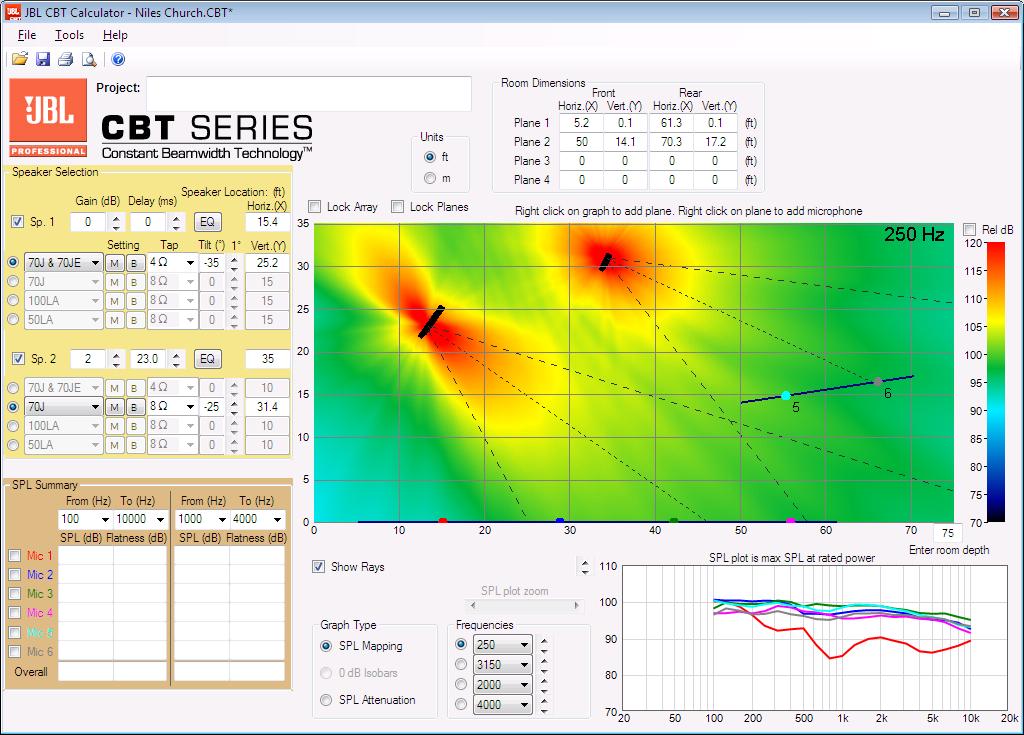1024x735 pixels.
Task: Check the Mic 1 checkbox
Action: (x=15, y=555)
